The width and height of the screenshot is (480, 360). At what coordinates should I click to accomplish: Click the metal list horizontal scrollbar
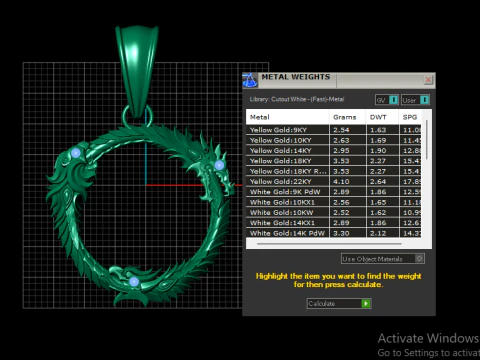pos(329,244)
